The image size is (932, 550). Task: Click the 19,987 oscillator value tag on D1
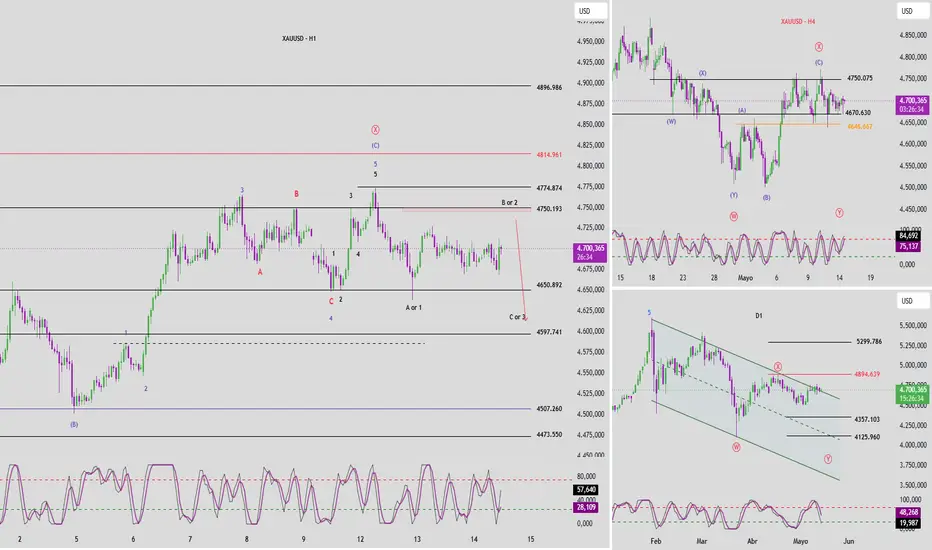909,523
